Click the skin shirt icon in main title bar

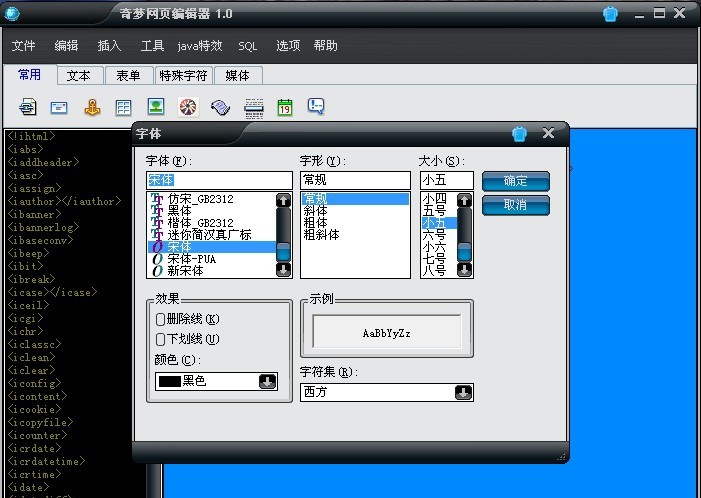pyautogui.click(x=610, y=14)
